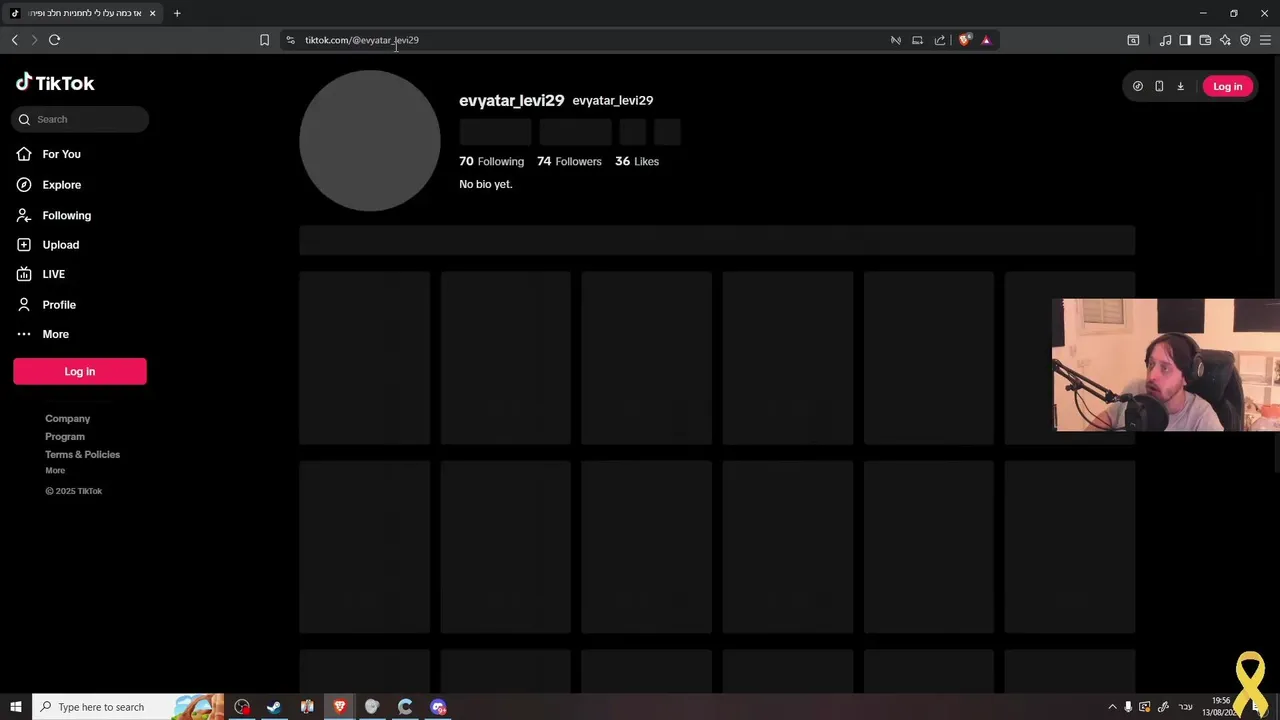Click the TikTok logo in the sidebar
The height and width of the screenshot is (720, 1280).
pyautogui.click(x=55, y=83)
